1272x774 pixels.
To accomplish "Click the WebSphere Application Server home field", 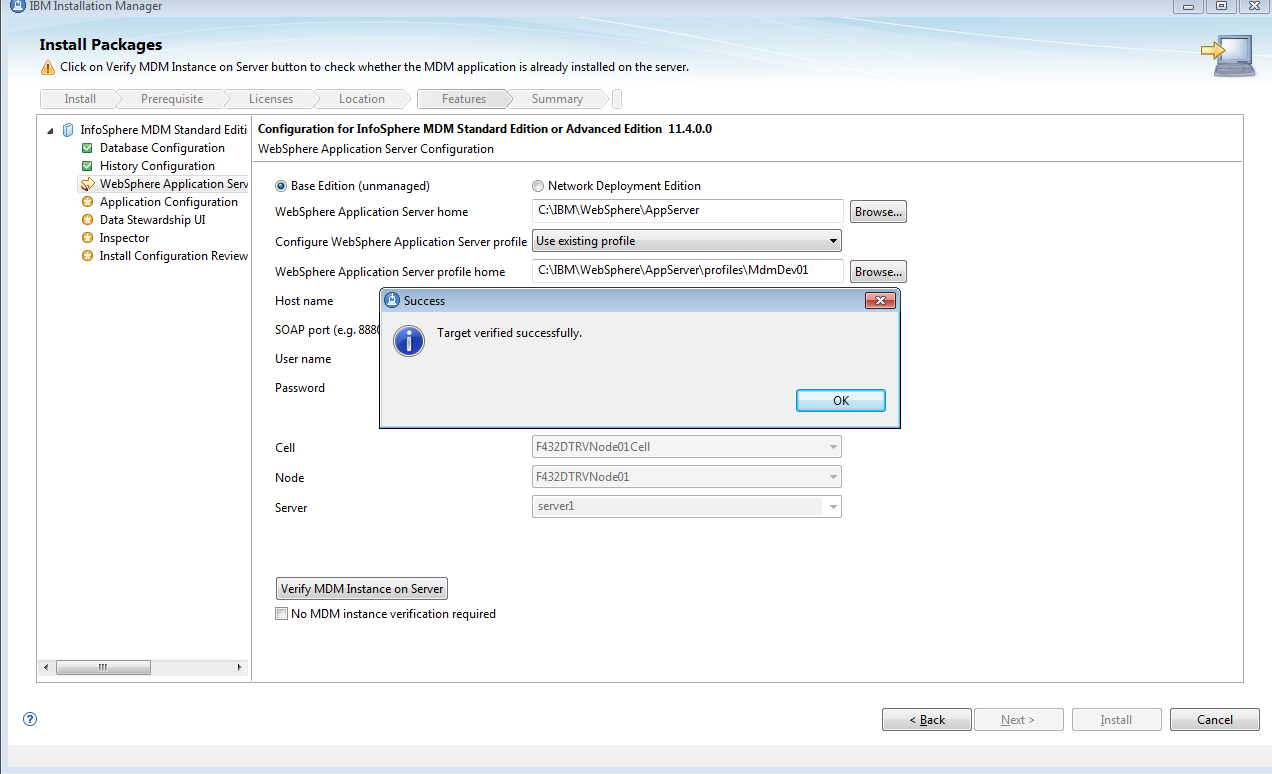I will point(688,211).
